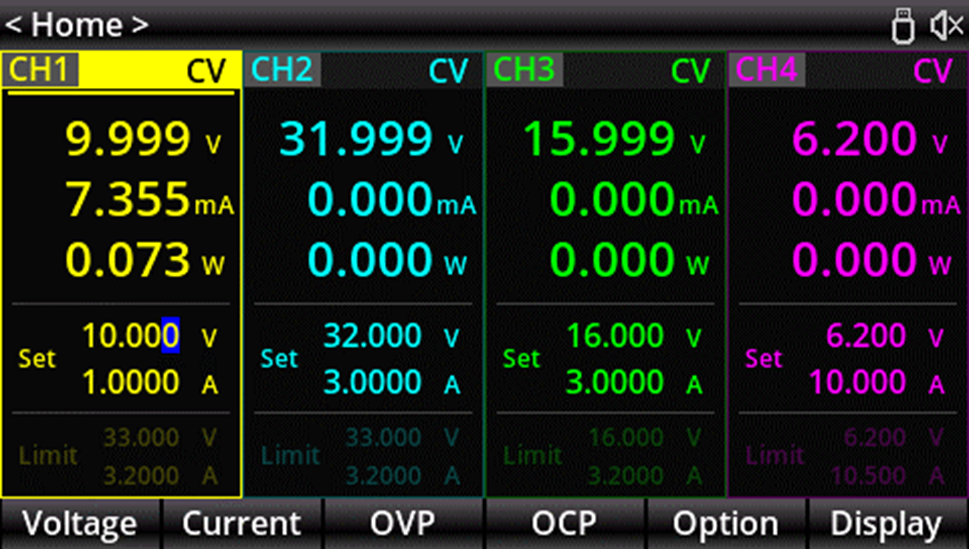Open the OCP settings menu
This screenshot has width=969, height=549.
pos(564,524)
